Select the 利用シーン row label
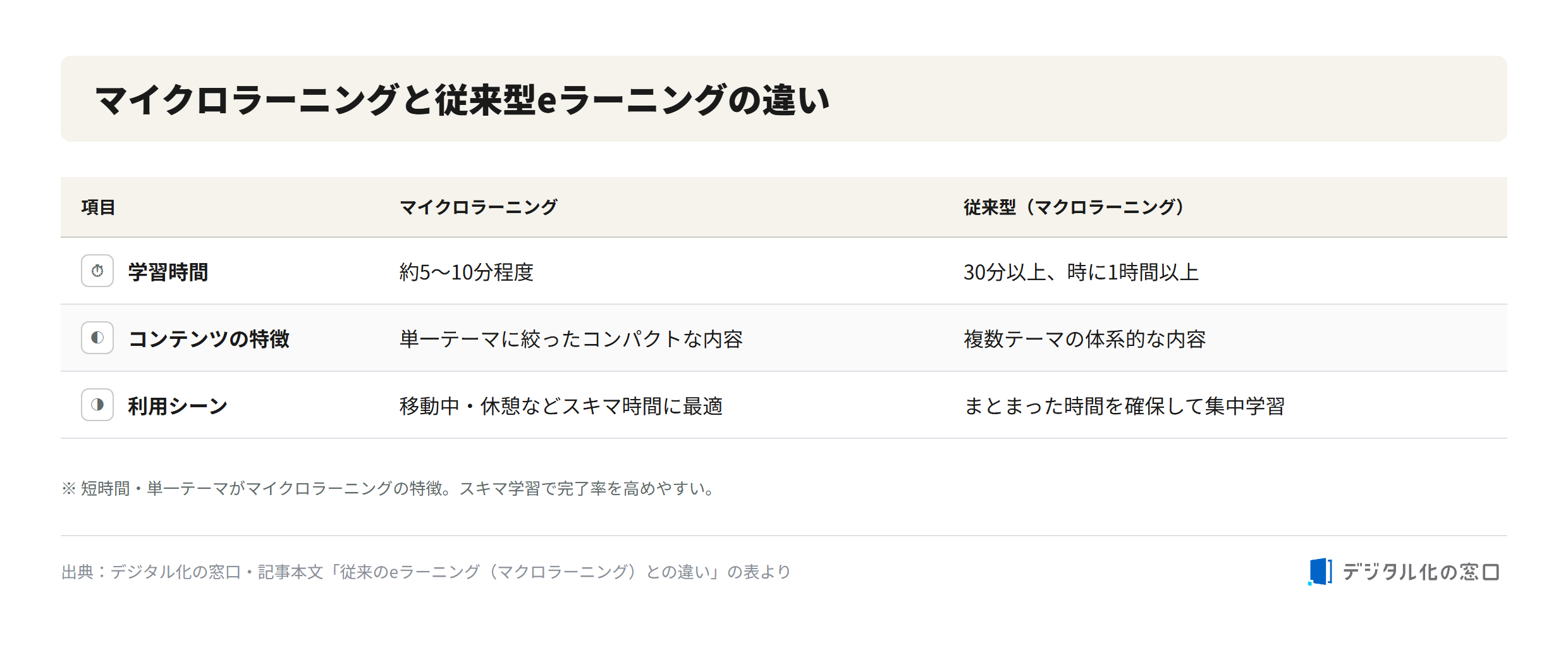 point(178,406)
